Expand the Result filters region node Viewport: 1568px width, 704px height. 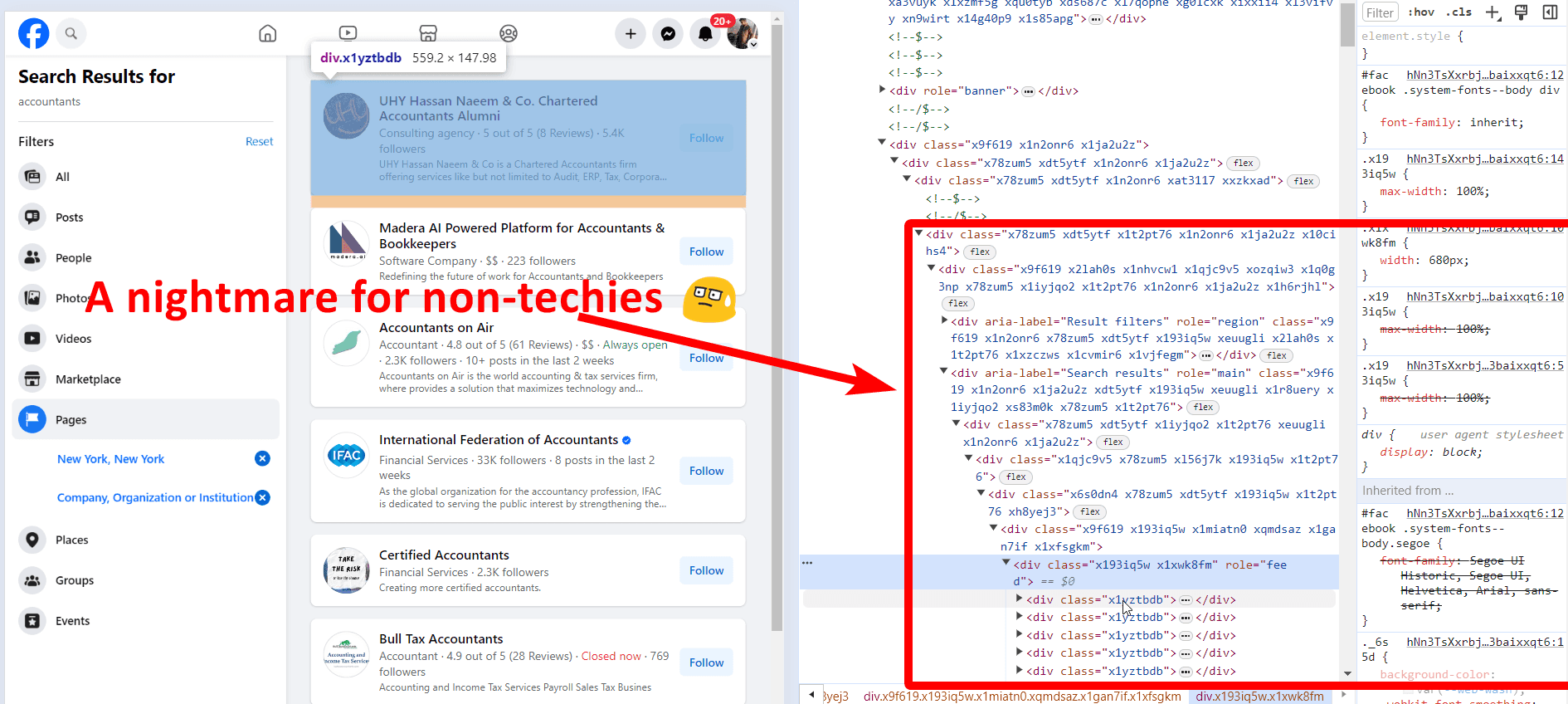(x=944, y=320)
